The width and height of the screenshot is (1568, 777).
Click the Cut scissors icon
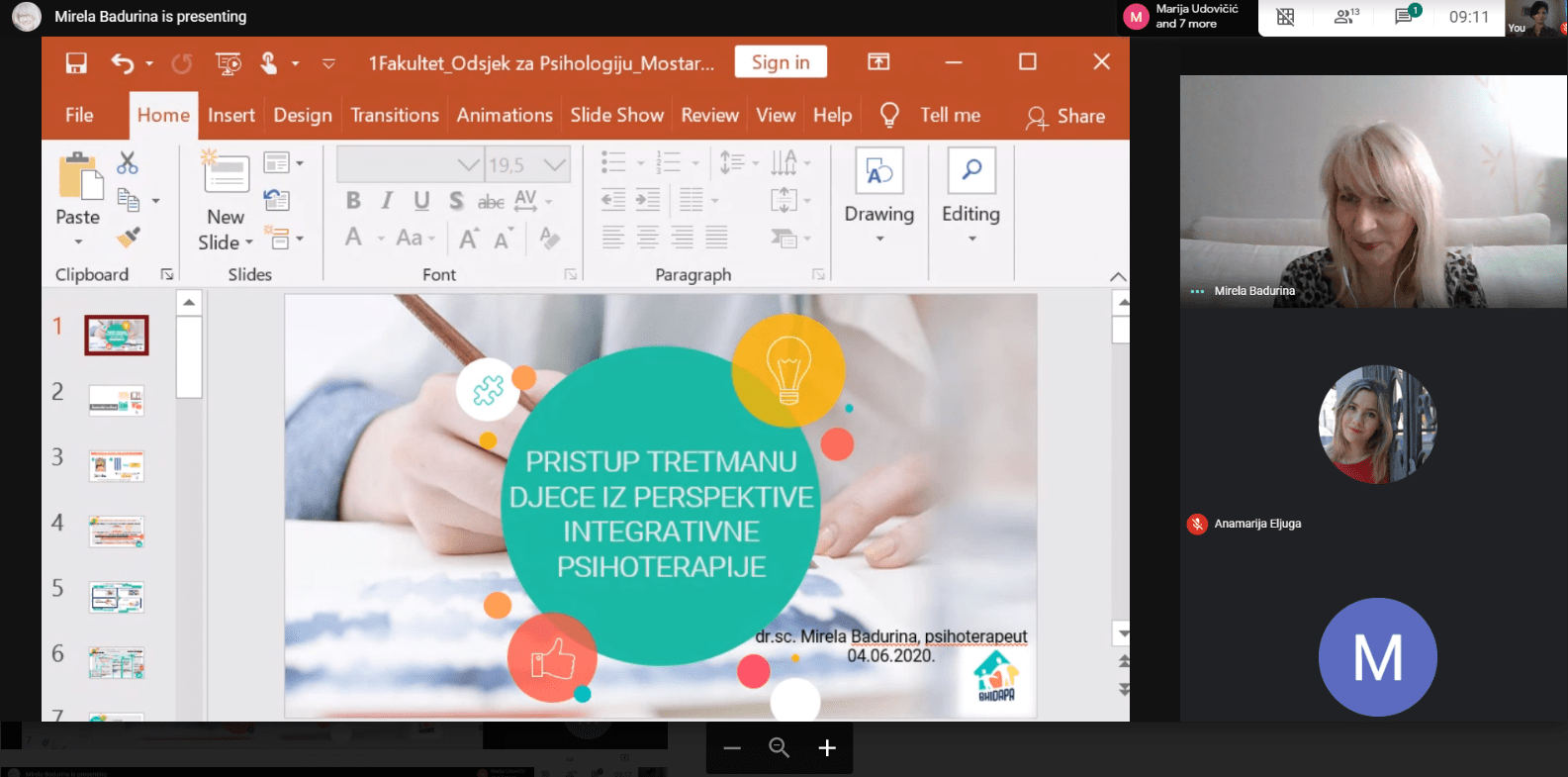click(x=128, y=162)
